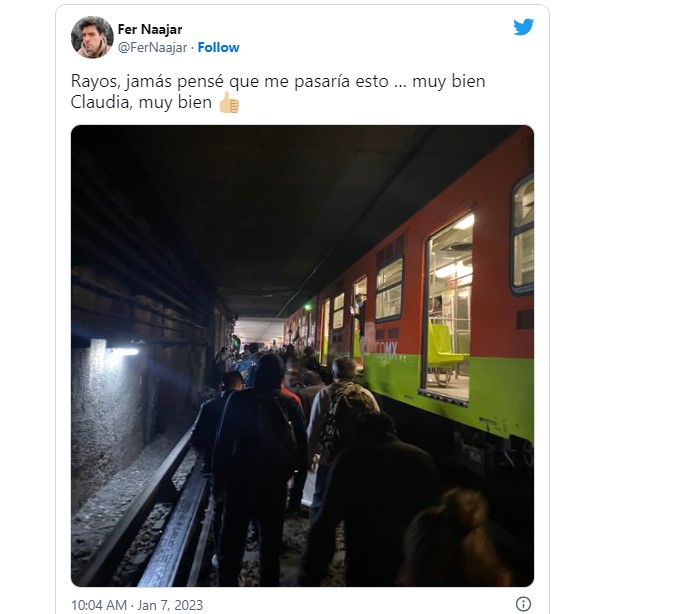Open the 10:04 AM timestamp link
Viewport: 674px width, 614px height.
tap(98, 605)
